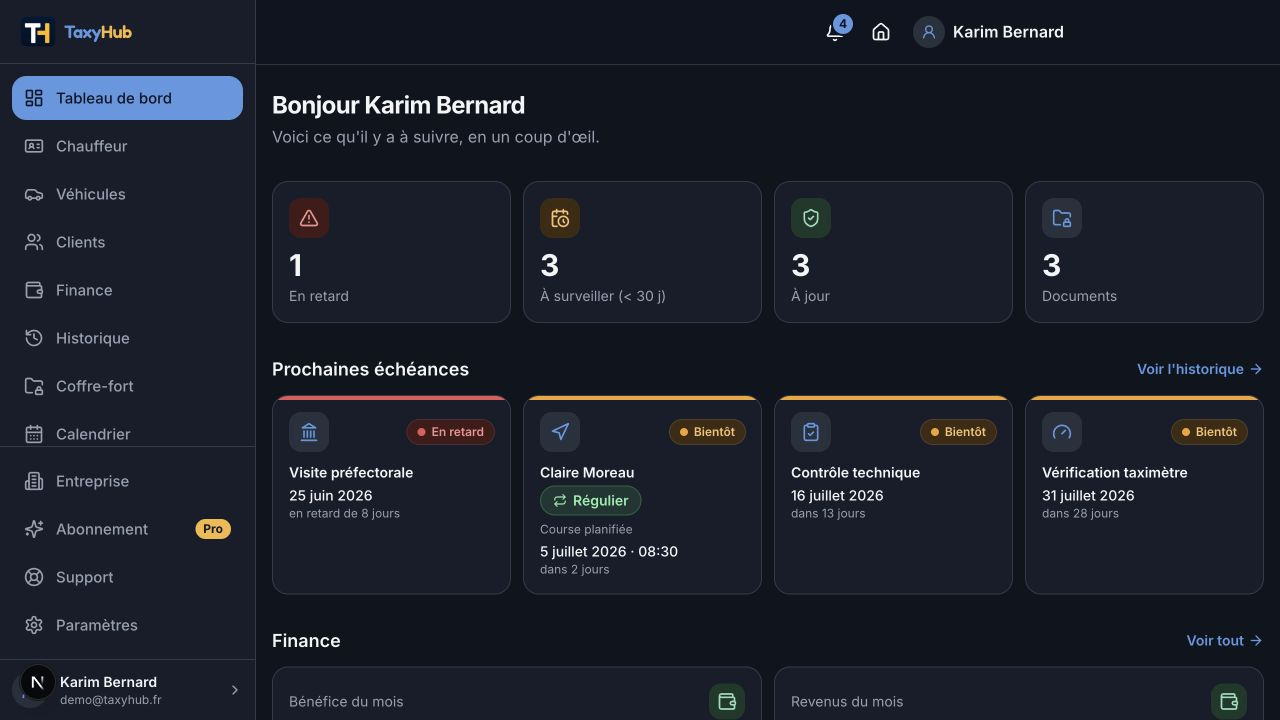
Task: Open Historique in the sidebar
Action: (127, 338)
